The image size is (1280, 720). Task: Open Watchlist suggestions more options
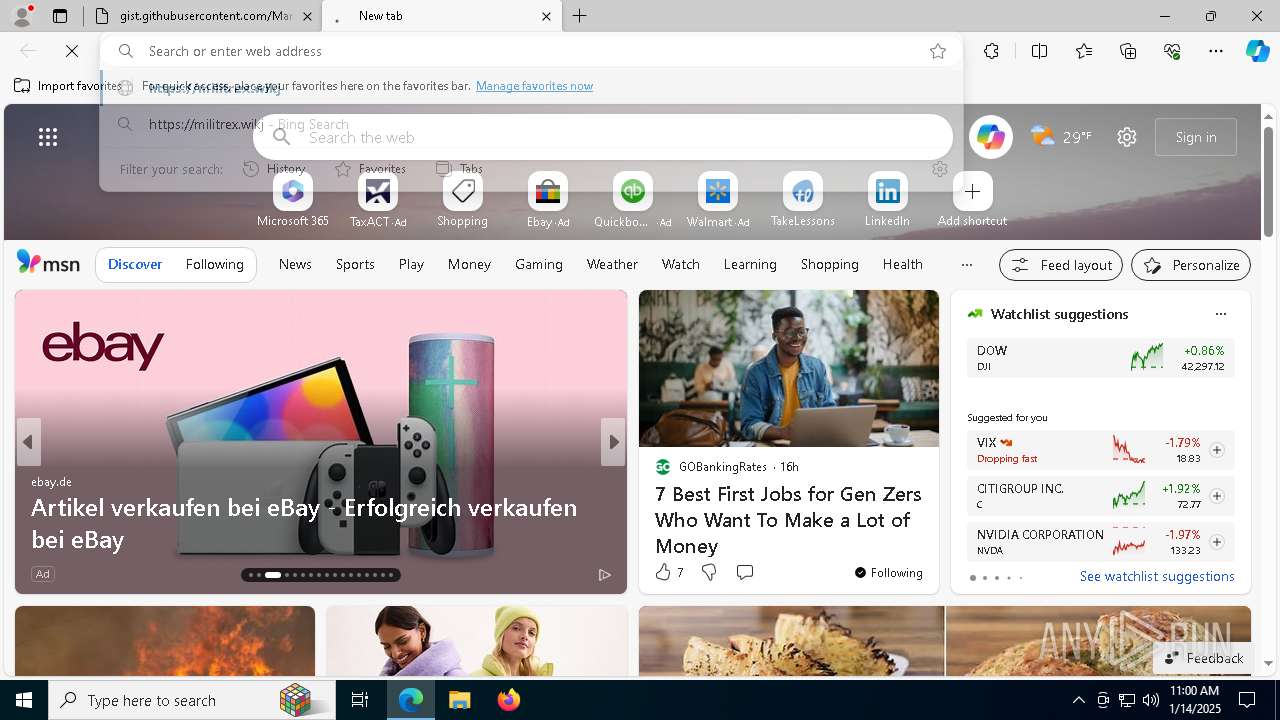point(1220,314)
